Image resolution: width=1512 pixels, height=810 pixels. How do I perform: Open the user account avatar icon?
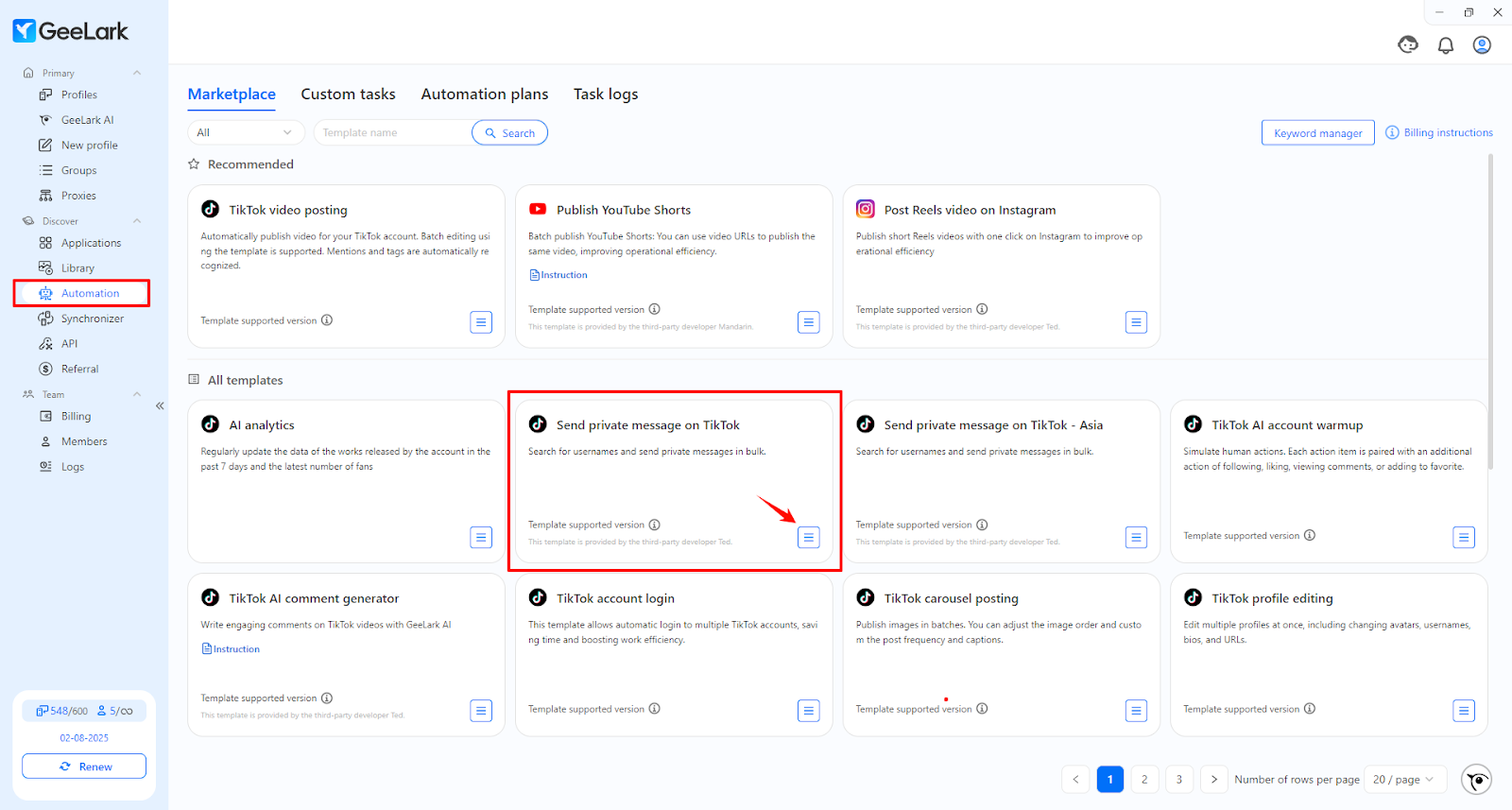(x=1482, y=45)
